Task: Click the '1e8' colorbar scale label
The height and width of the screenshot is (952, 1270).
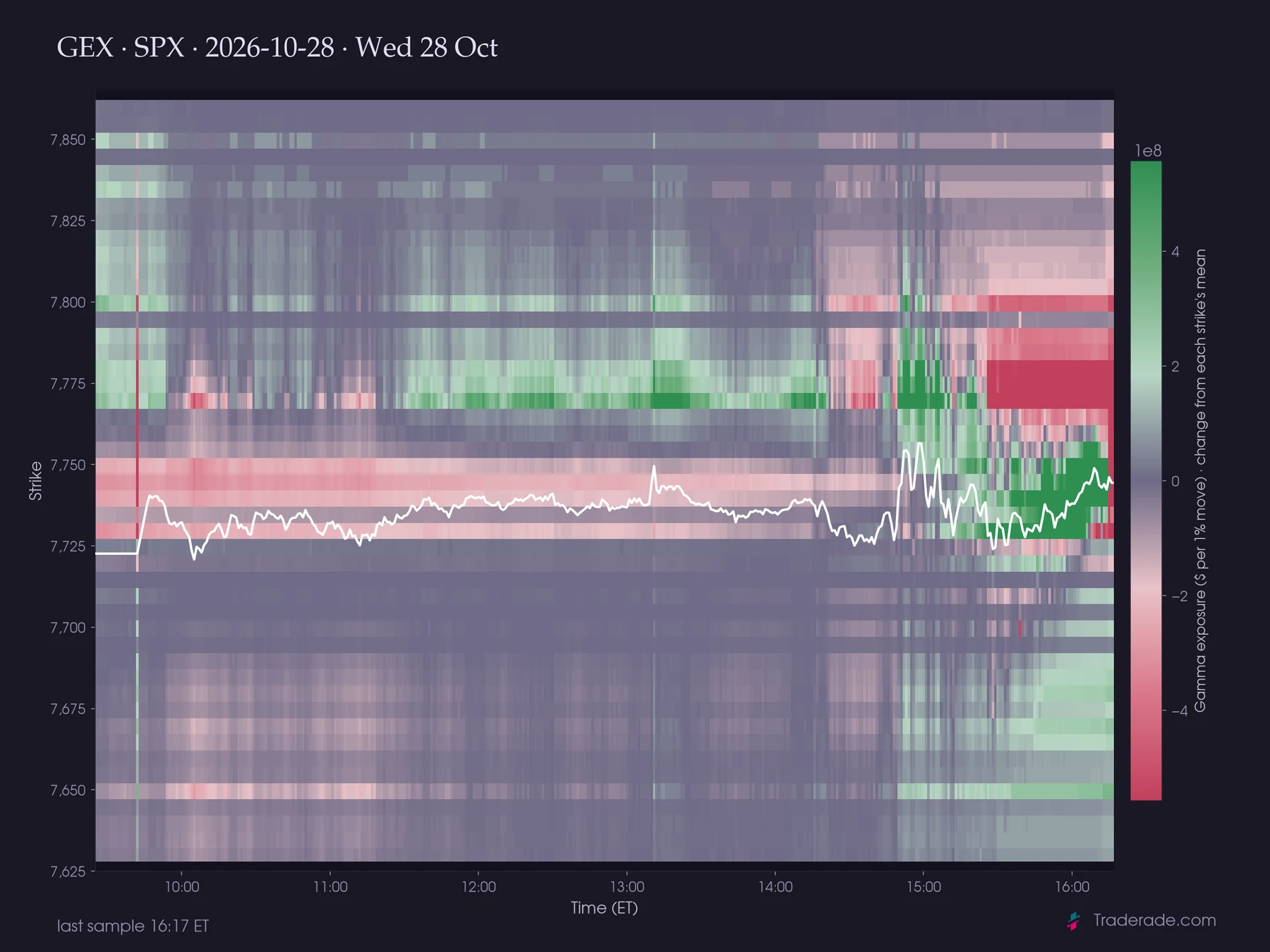Action: point(1148,151)
